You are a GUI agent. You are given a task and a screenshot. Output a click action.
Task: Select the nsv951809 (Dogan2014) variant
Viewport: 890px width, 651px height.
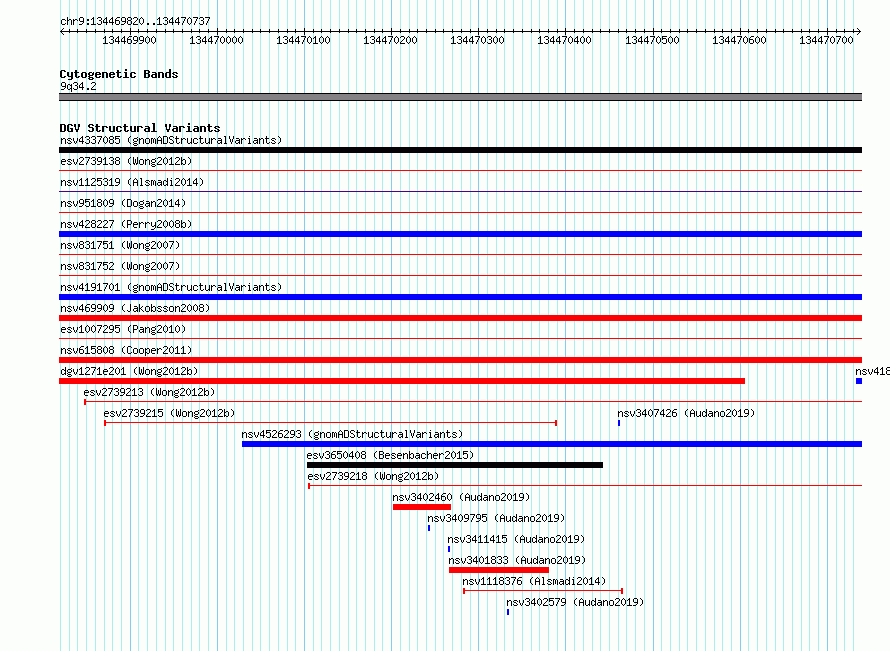coord(123,203)
